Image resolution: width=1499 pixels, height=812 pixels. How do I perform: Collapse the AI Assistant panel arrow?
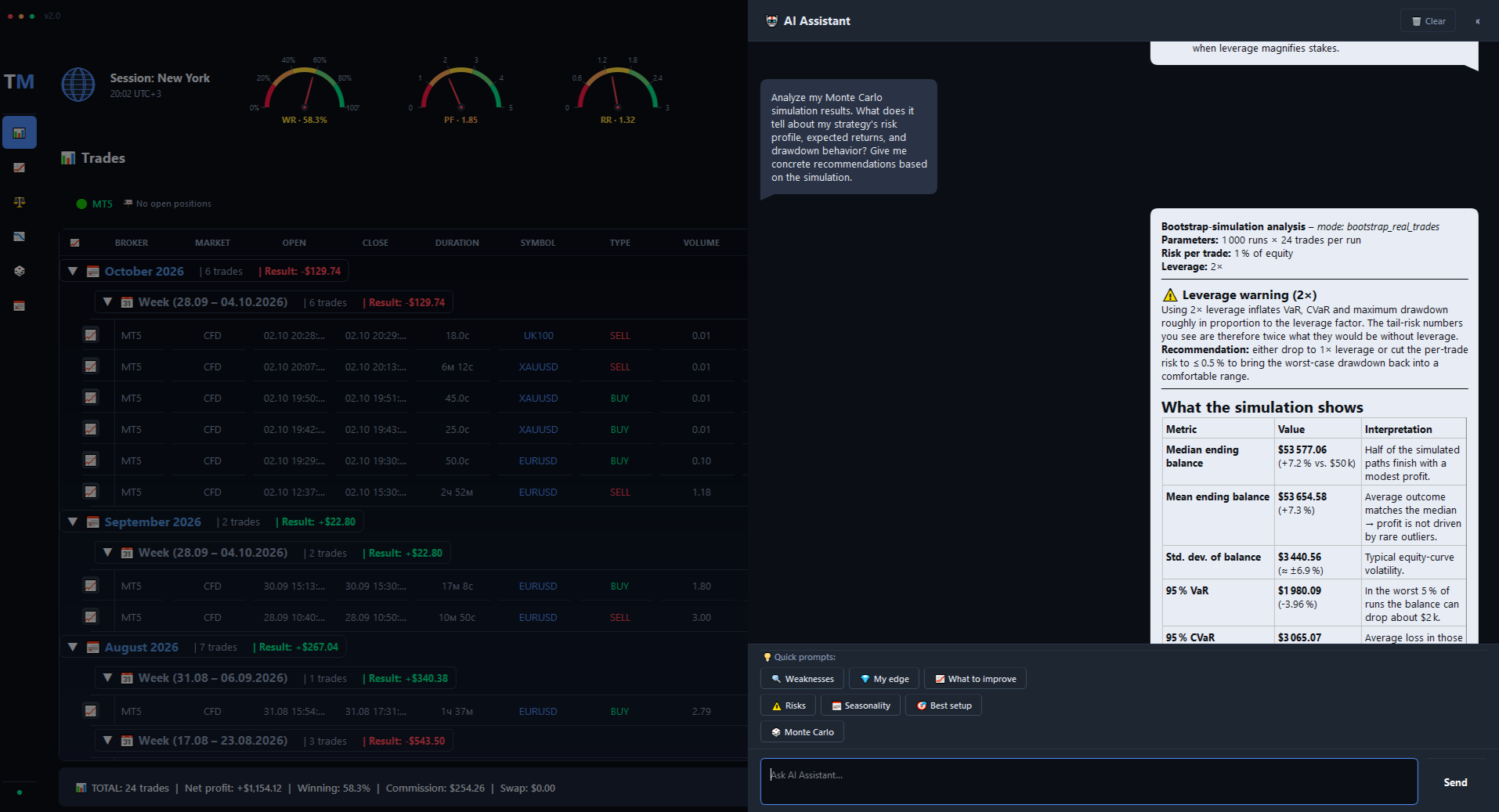pos(1477,21)
